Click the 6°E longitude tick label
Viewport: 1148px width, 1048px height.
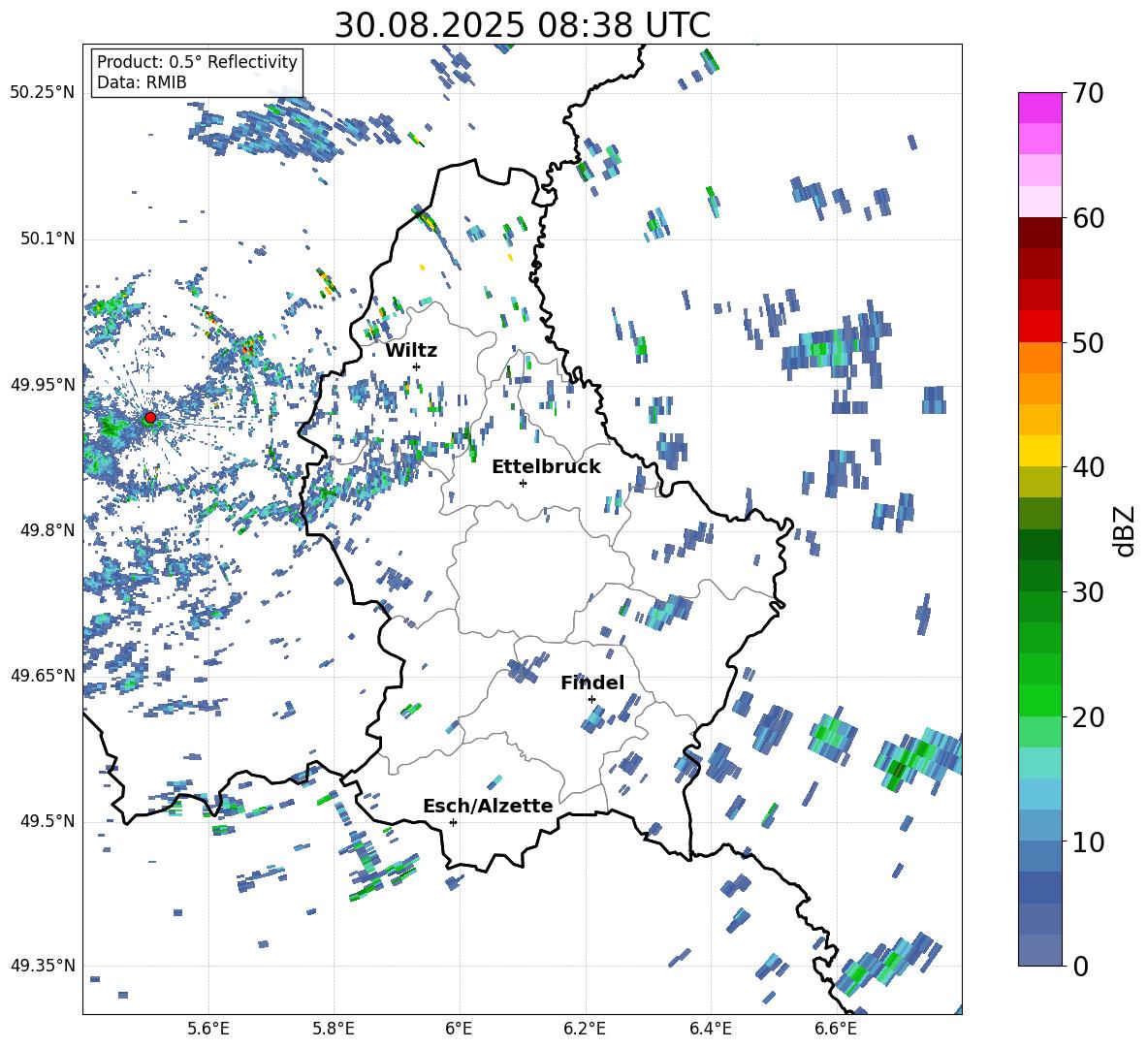(459, 1029)
